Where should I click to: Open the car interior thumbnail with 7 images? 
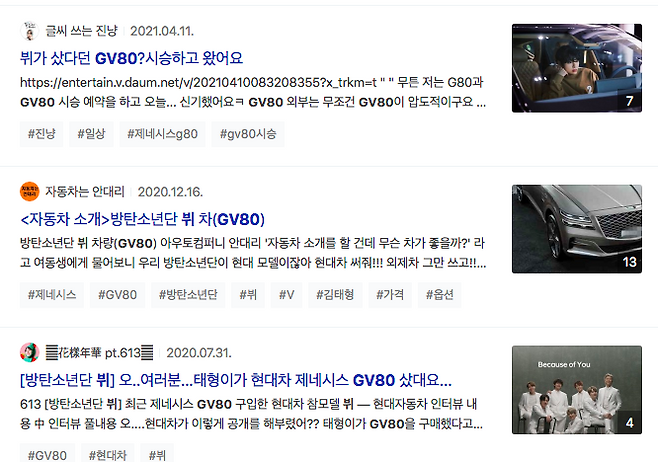pos(577,68)
